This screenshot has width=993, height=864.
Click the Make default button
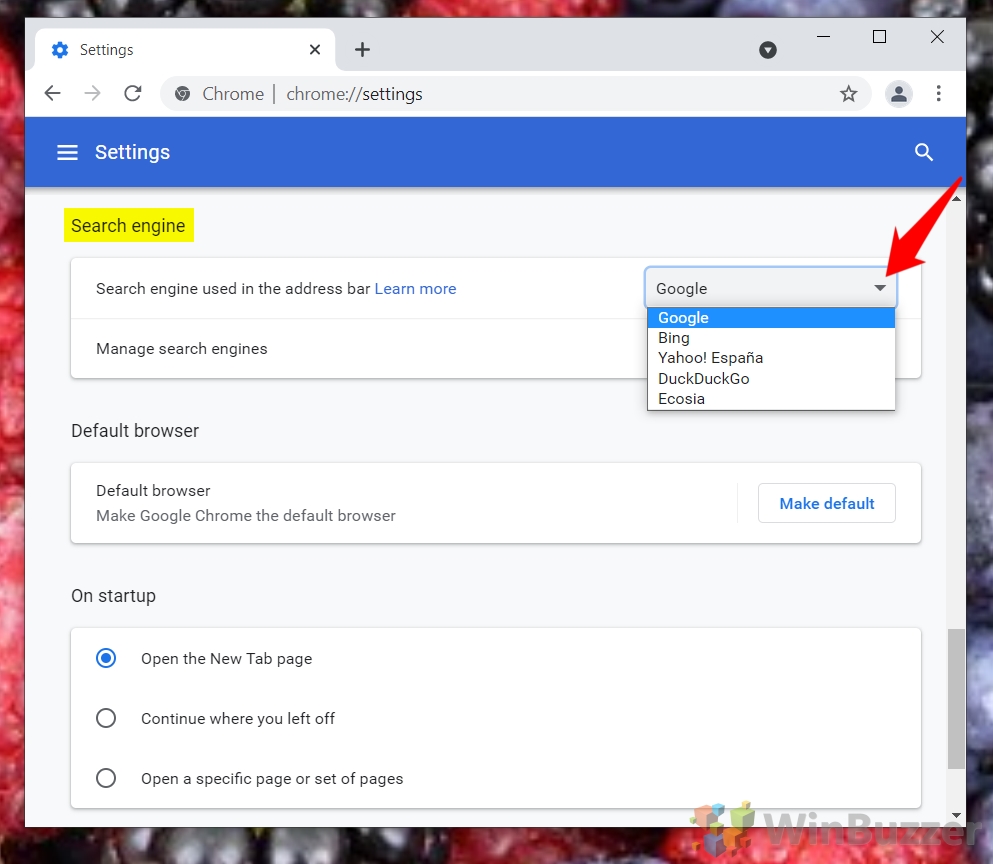[x=826, y=503]
